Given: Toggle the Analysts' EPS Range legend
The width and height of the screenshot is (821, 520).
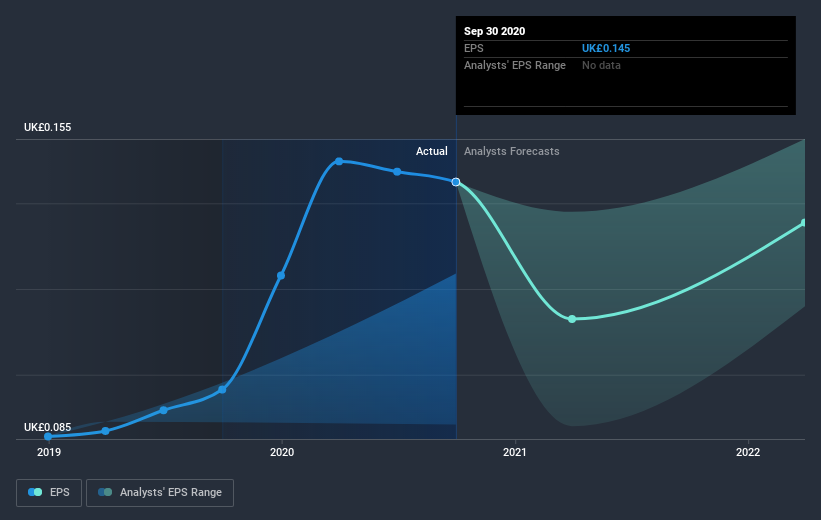Looking at the screenshot, I should click(x=160, y=492).
